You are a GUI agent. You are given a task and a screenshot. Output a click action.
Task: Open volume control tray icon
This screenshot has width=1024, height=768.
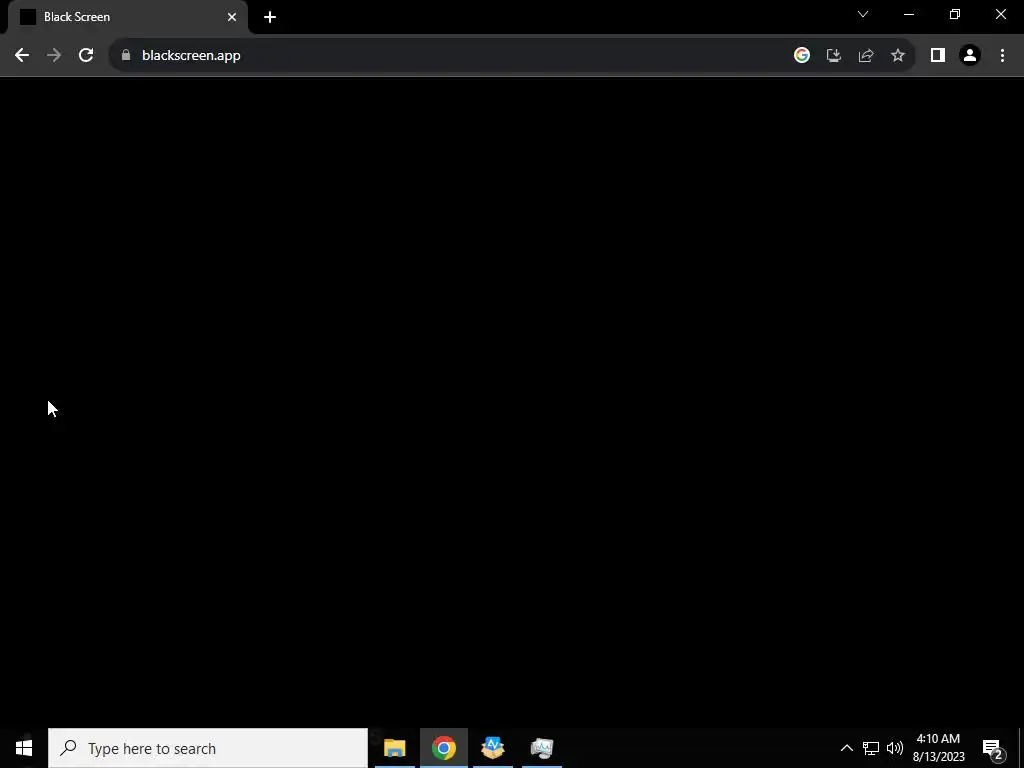point(895,748)
